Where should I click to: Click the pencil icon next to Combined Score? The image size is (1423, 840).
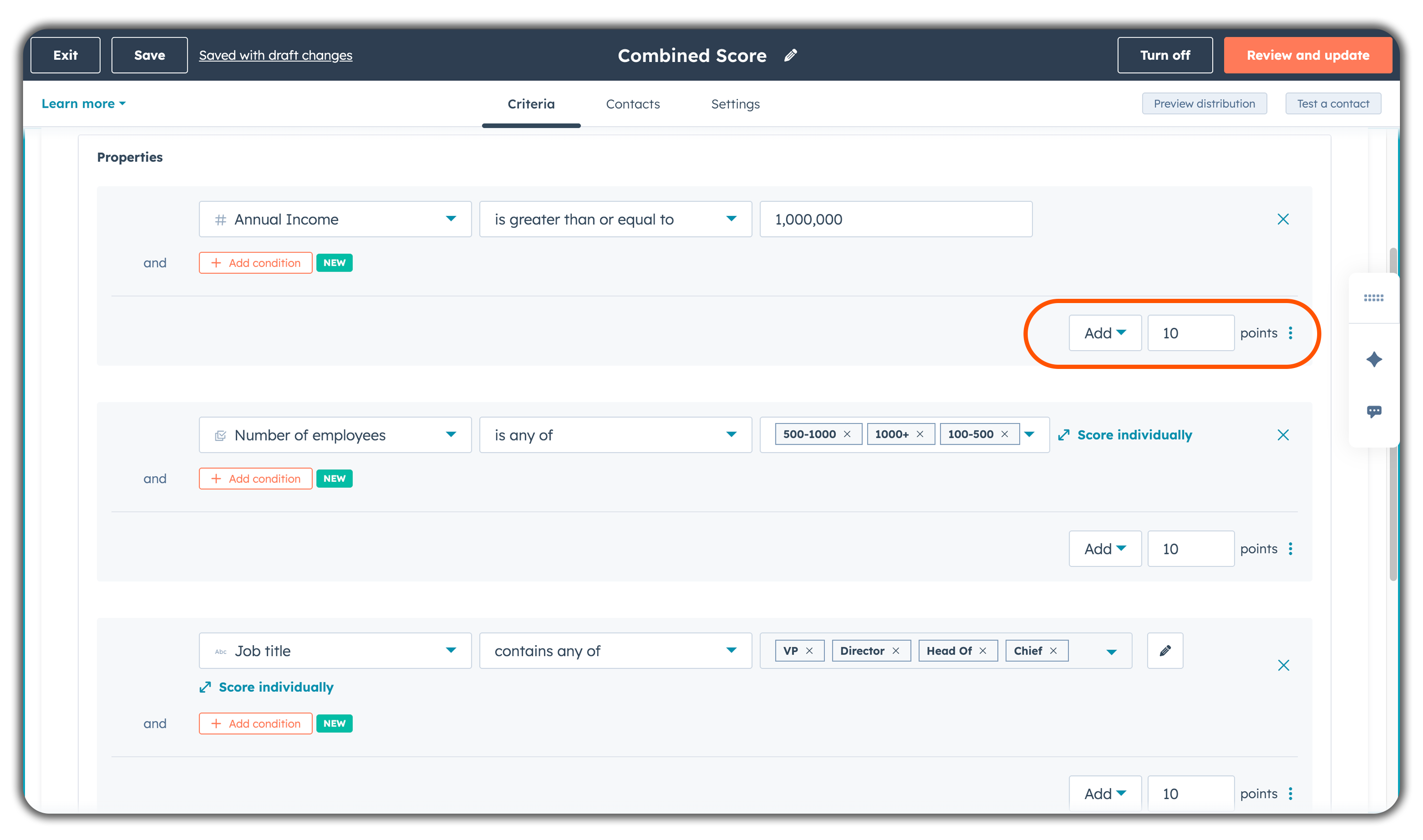point(790,55)
